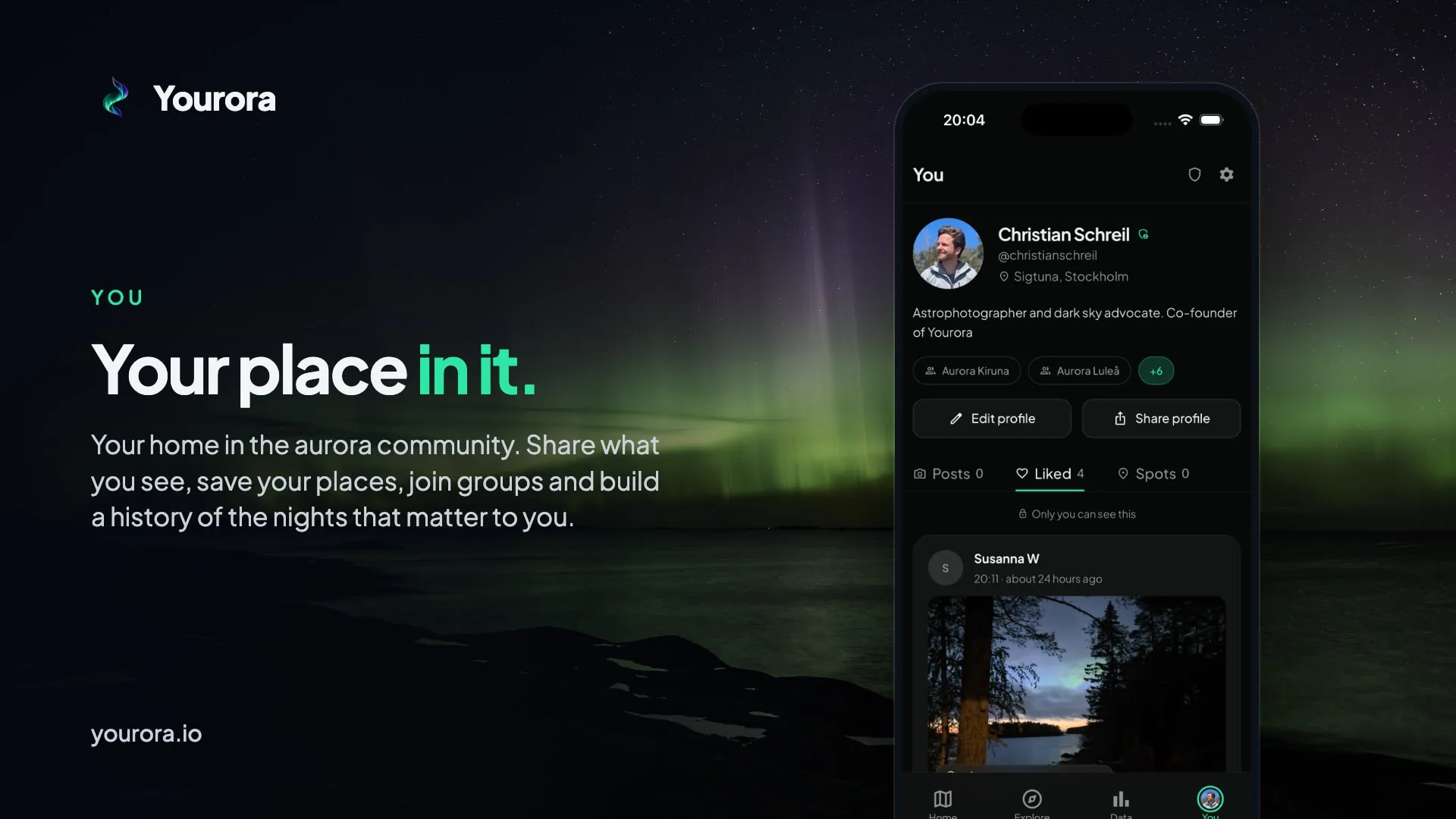1456x819 pixels.
Task: Open the Explore compass tab
Action: [1032, 804]
